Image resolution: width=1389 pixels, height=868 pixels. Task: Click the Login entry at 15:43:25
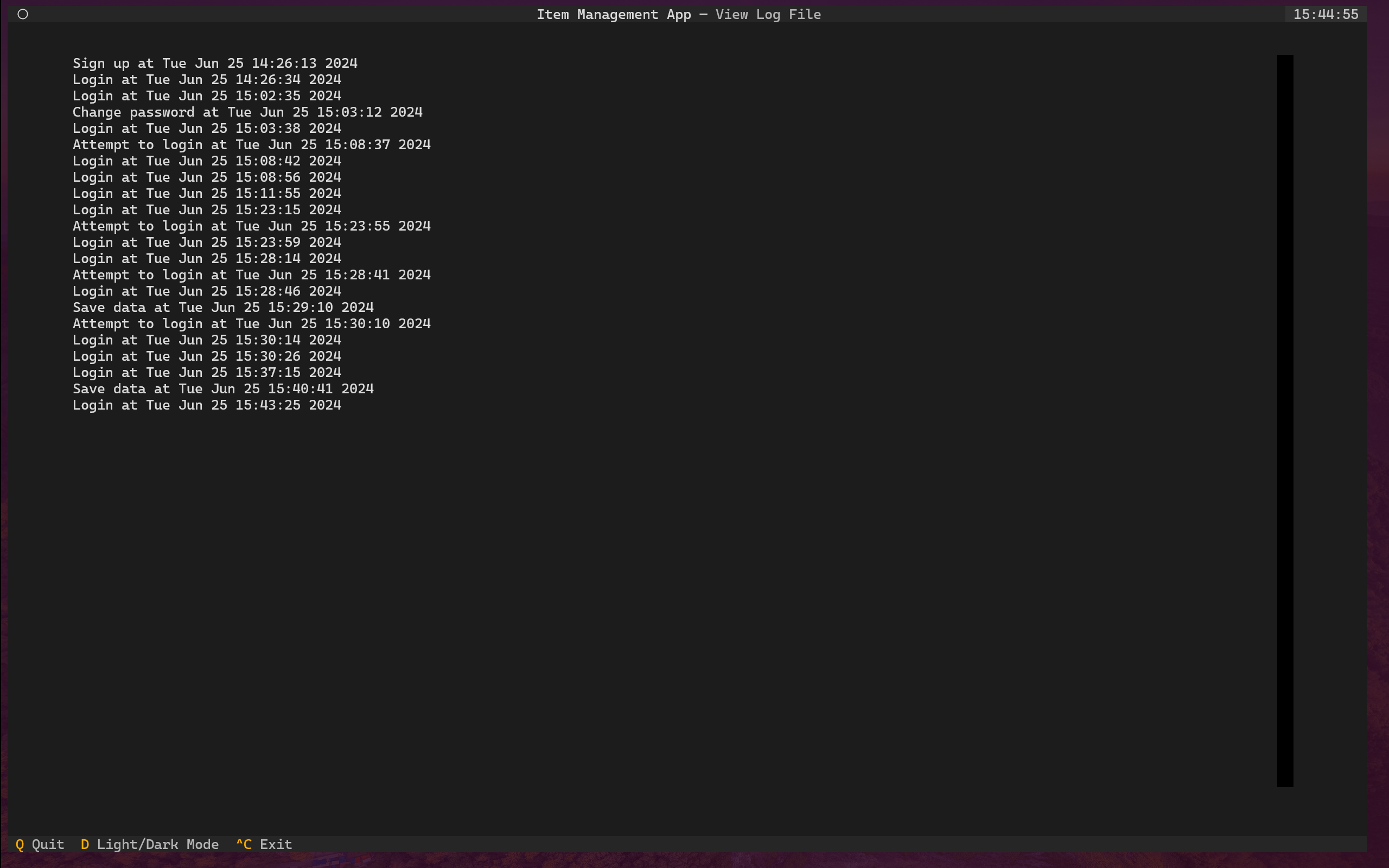click(207, 405)
